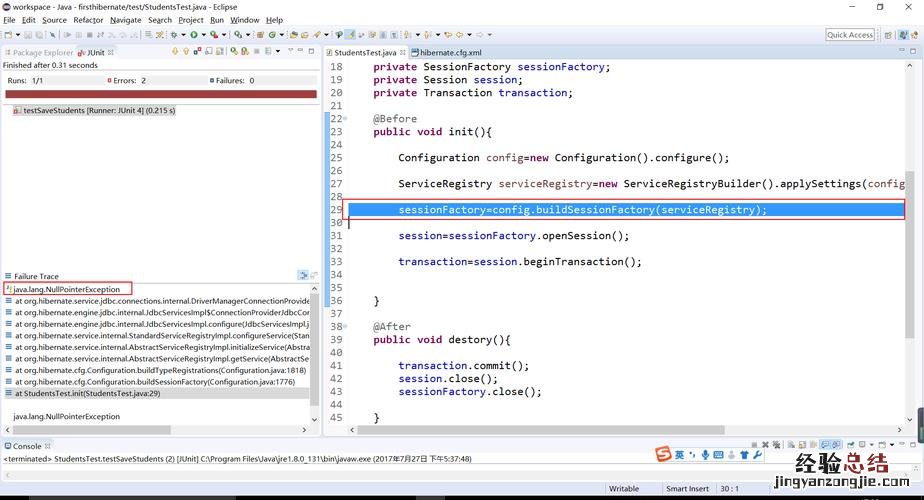Open the Navigate menu
This screenshot has width=924, height=500.
point(125,20)
